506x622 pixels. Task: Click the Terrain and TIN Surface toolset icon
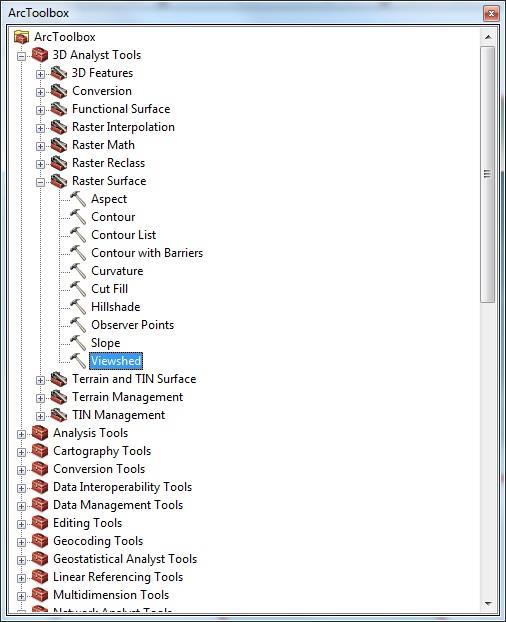click(59, 379)
